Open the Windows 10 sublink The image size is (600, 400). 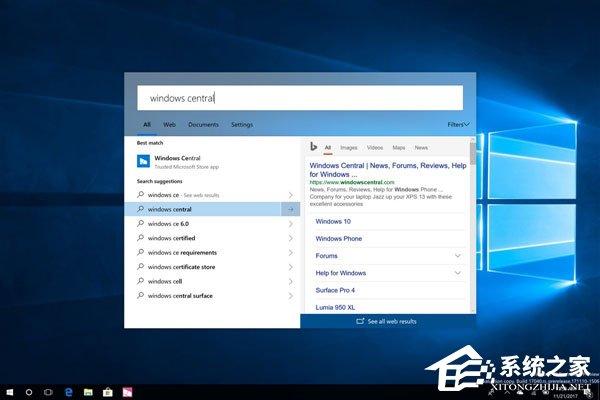point(333,221)
